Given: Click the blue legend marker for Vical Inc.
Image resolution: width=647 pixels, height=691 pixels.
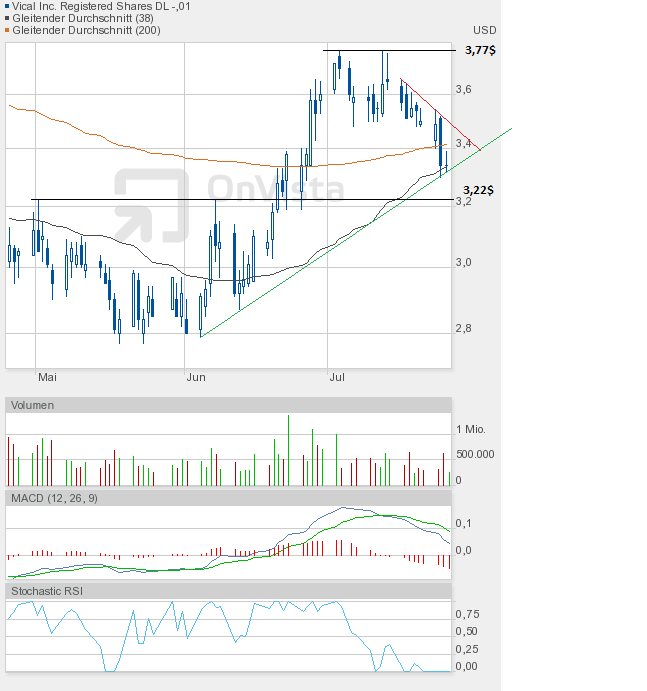Looking at the screenshot, I should [x=7, y=7].
